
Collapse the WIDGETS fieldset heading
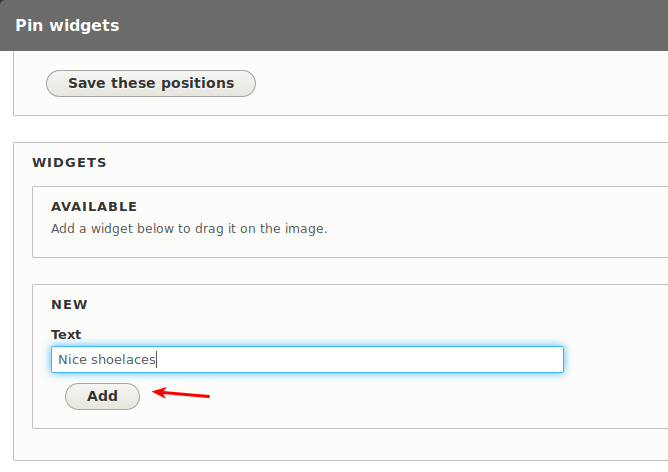(69, 163)
